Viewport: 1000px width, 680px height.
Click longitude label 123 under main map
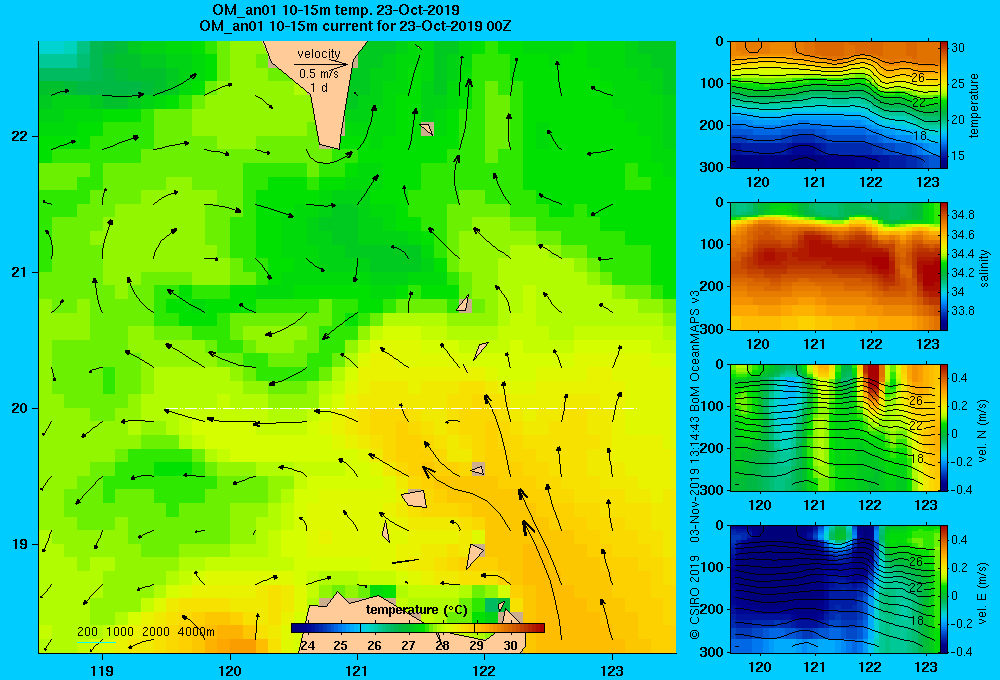pyautogui.click(x=612, y=670)
